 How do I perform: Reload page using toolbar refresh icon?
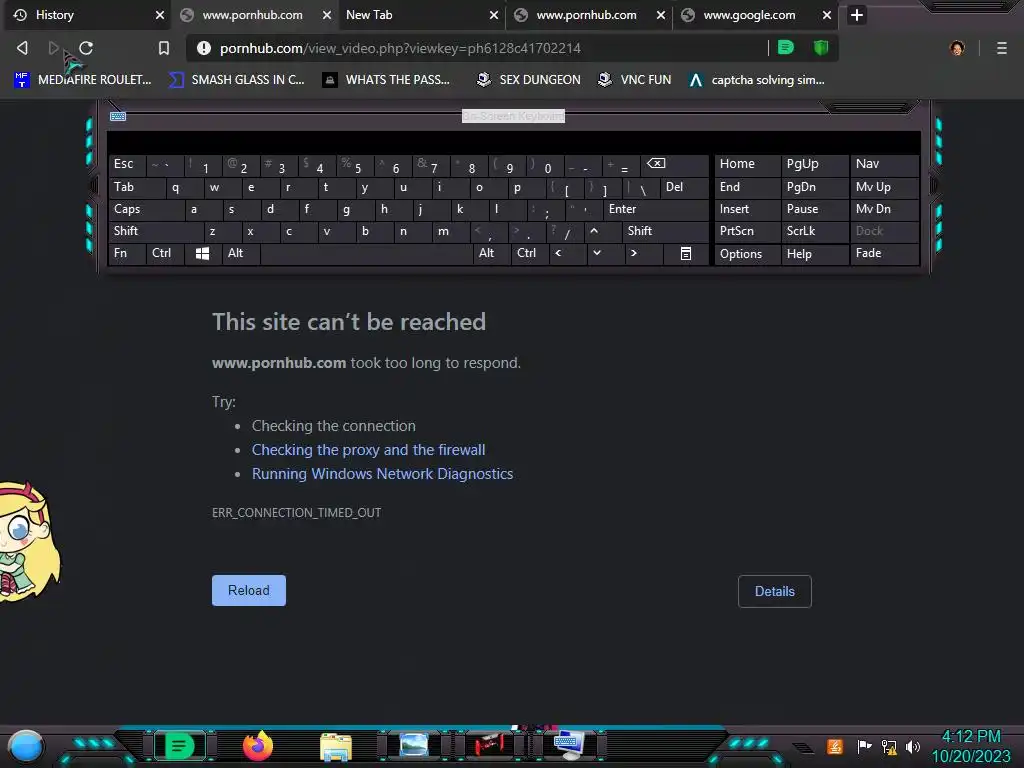tap(86, 48)
